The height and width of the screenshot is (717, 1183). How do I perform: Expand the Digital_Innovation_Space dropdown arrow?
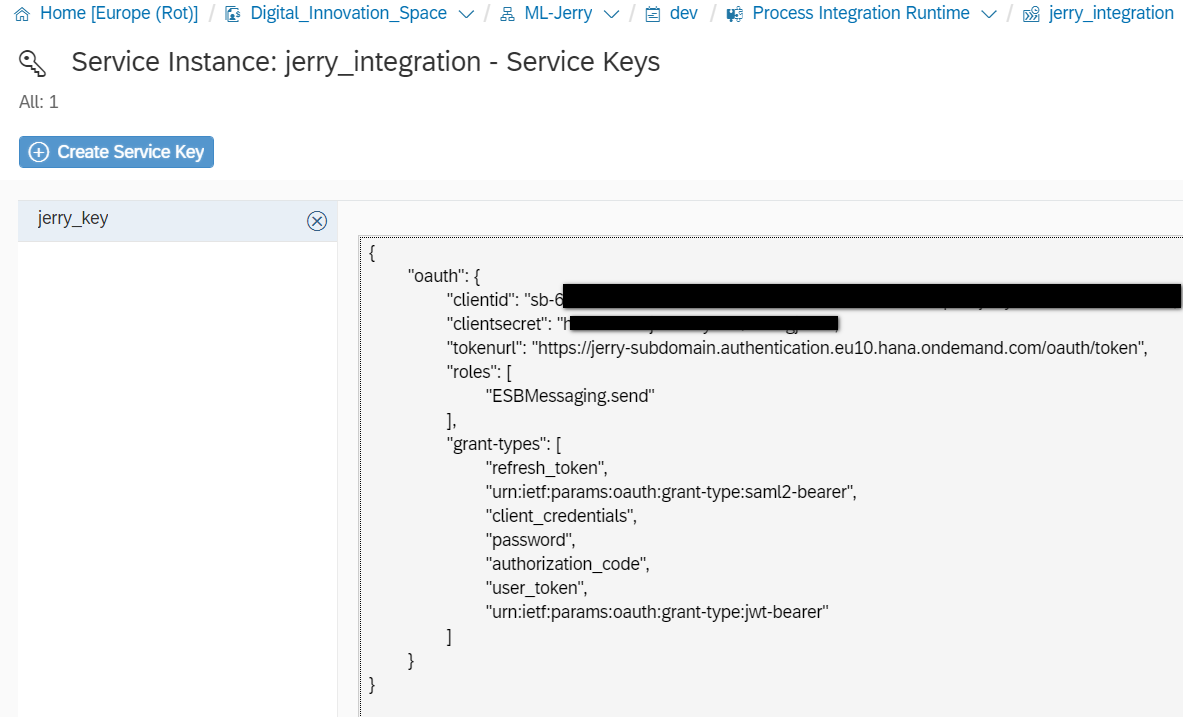[465, 14]
